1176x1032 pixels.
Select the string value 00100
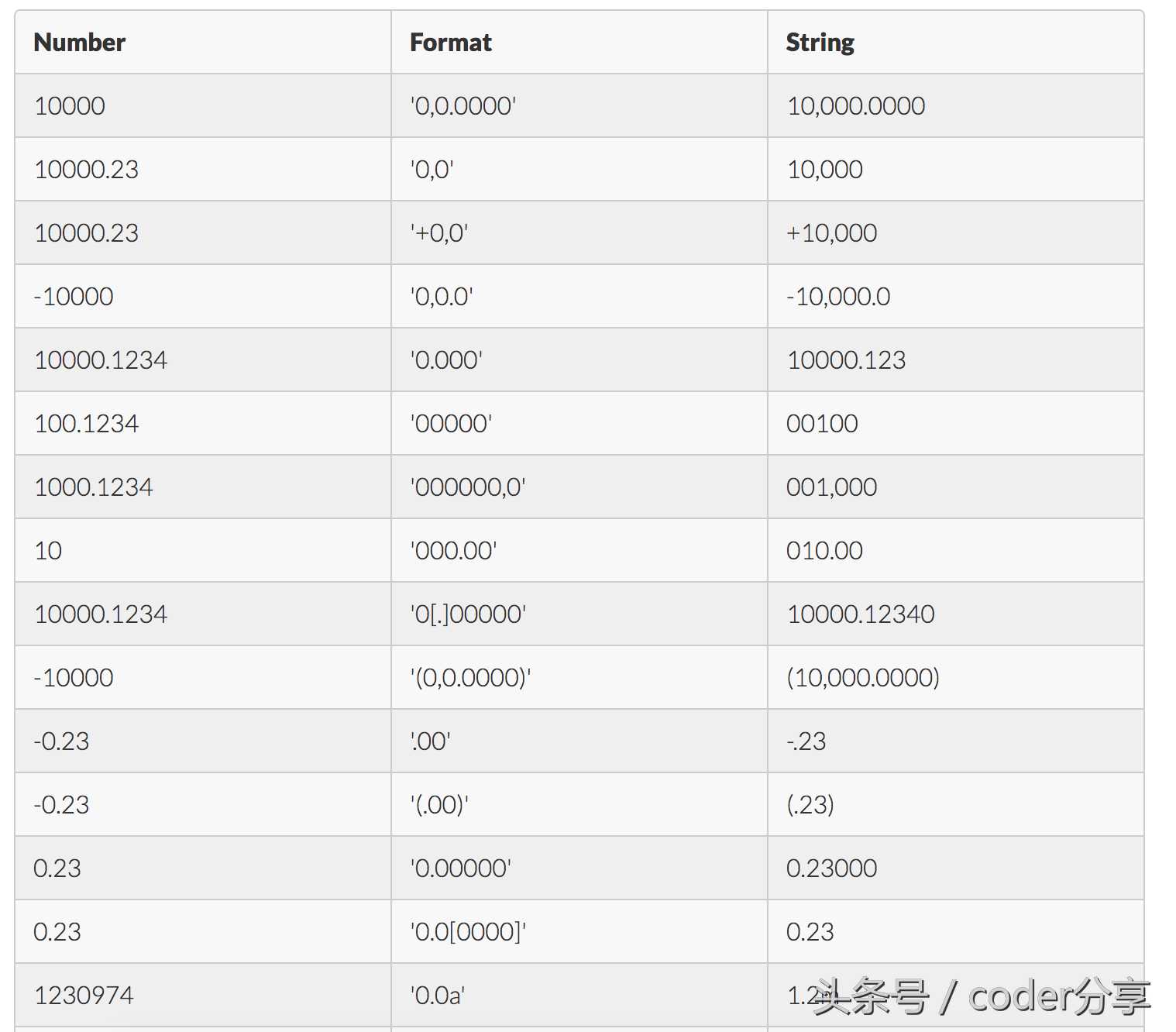point(823,424)
